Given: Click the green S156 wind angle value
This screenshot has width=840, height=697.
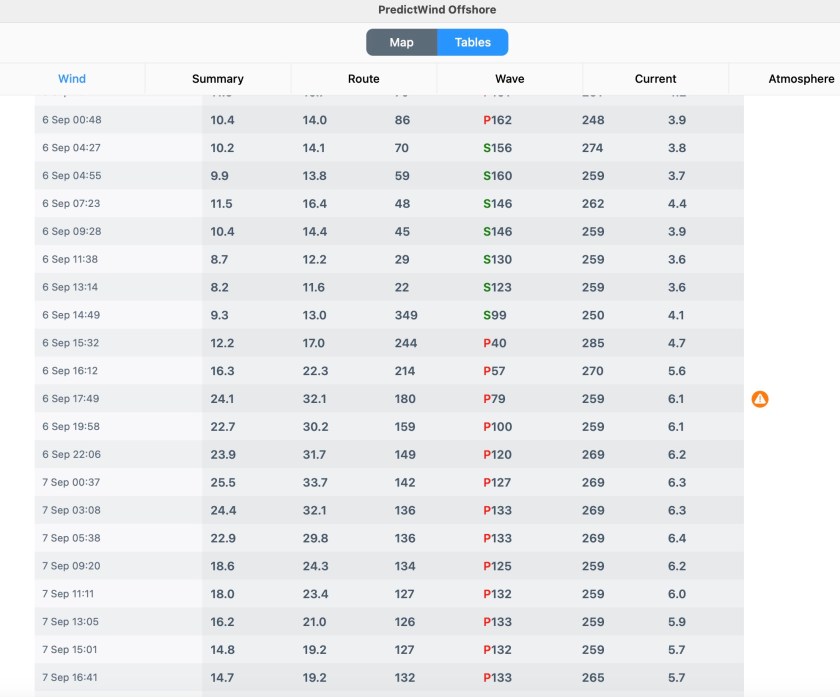Looking at the screenshot, I should point(497,148).
